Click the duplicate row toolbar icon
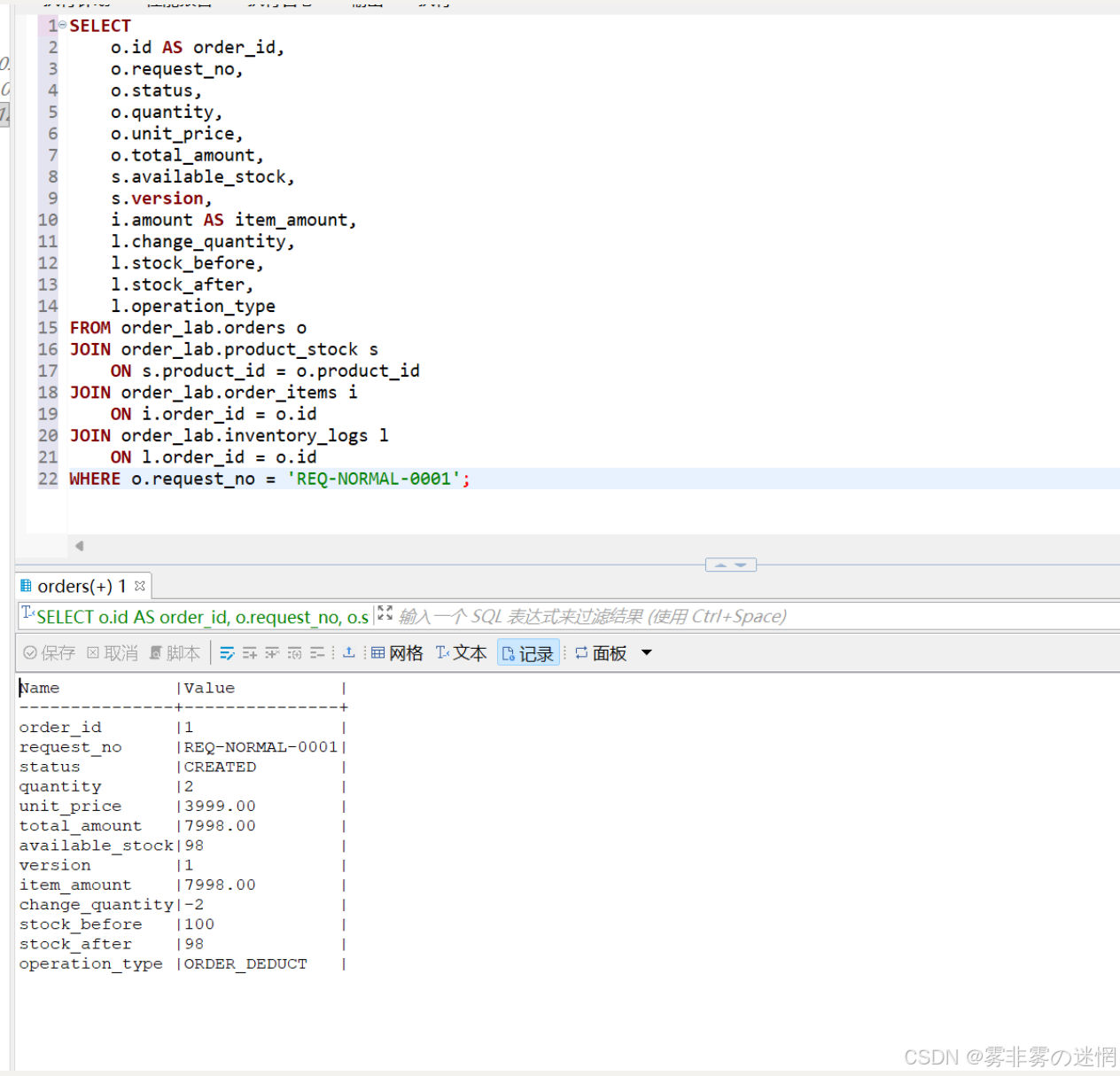The width and height of the screenshot is (1120, 1076). click(x=272, y=653)
